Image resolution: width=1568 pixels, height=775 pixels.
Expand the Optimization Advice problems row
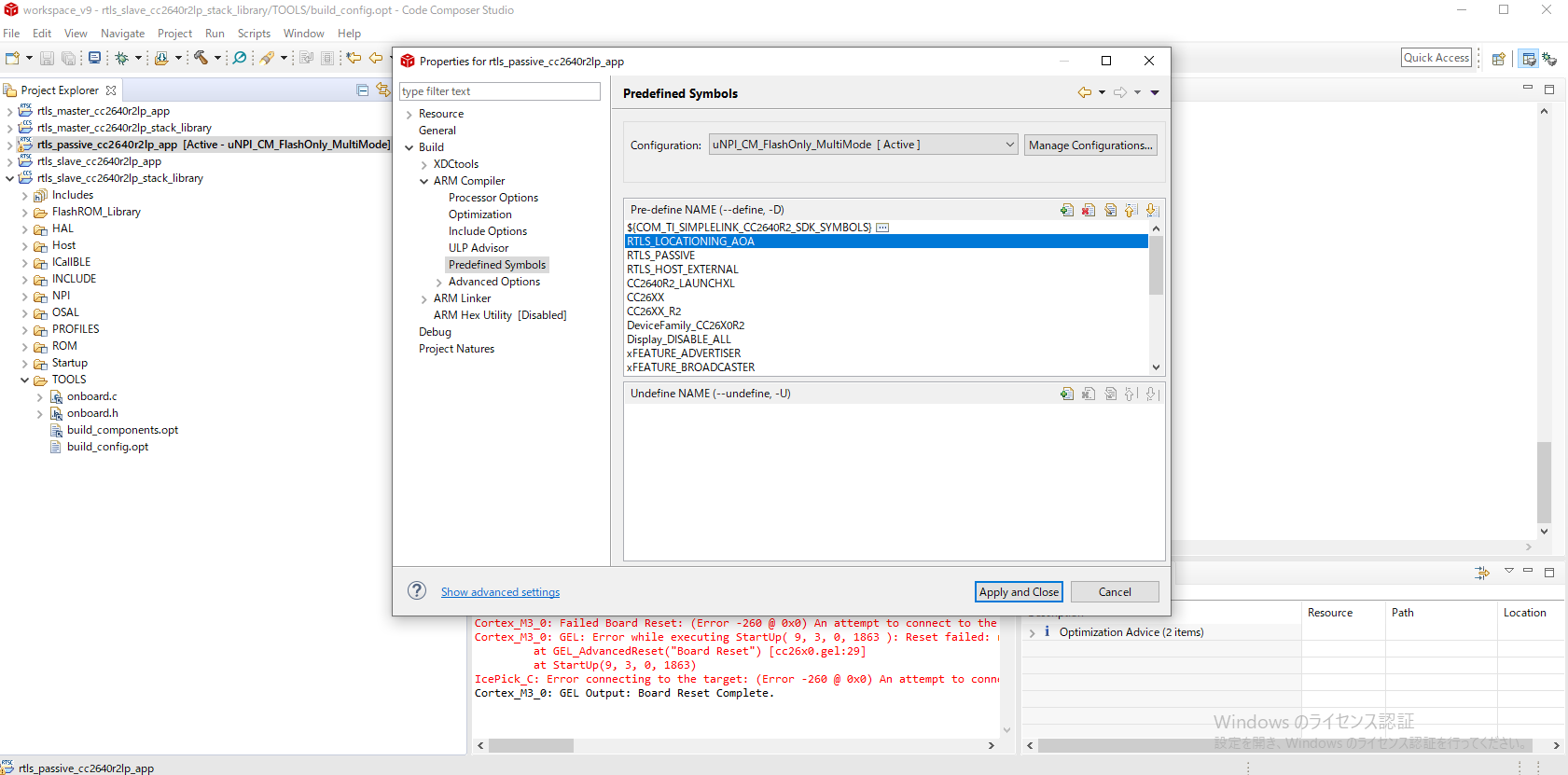pos(1032,632)
